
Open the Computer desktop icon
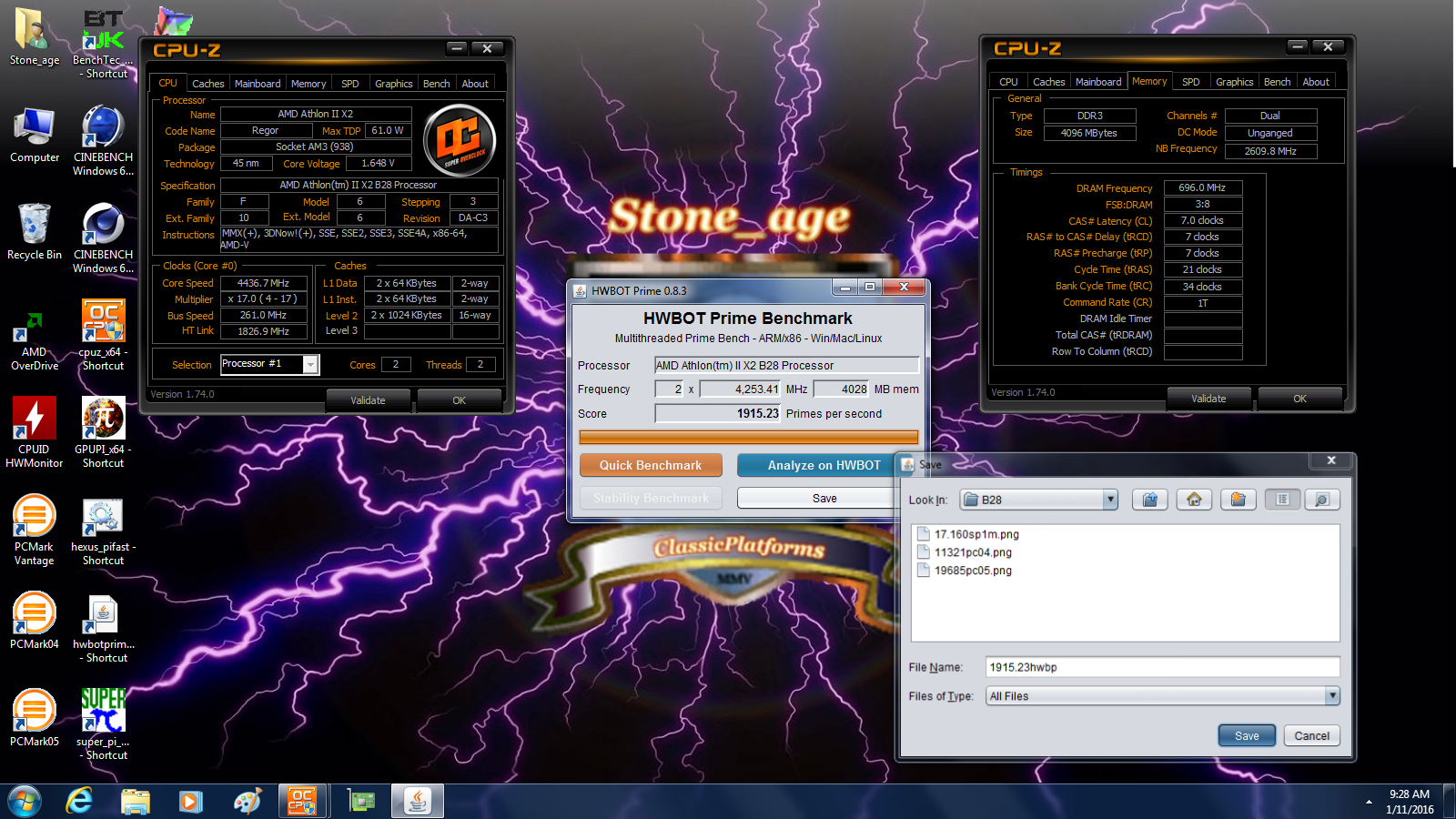tap(34, 135)
